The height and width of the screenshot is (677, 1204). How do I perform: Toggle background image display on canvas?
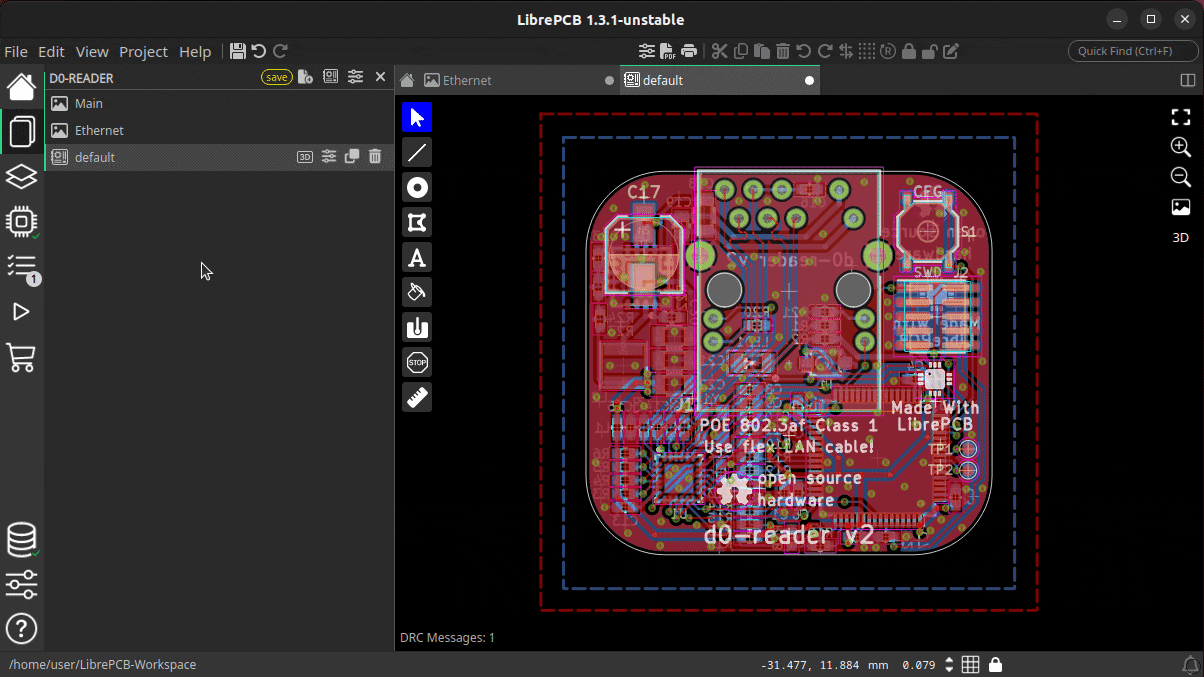(1181, 207)
